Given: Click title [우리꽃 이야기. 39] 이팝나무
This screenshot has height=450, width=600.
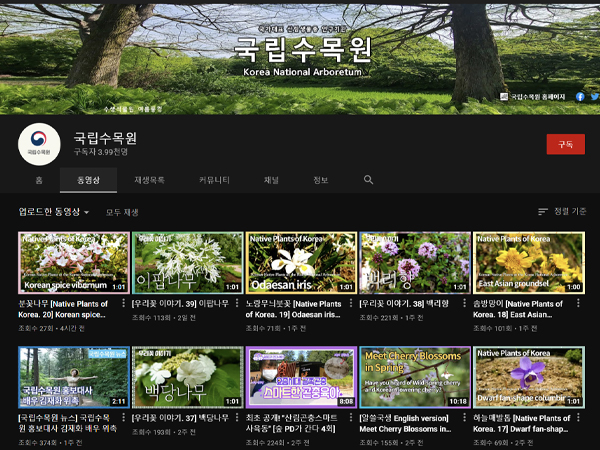Looking at the screenshot, I should [x=180, y=303].
